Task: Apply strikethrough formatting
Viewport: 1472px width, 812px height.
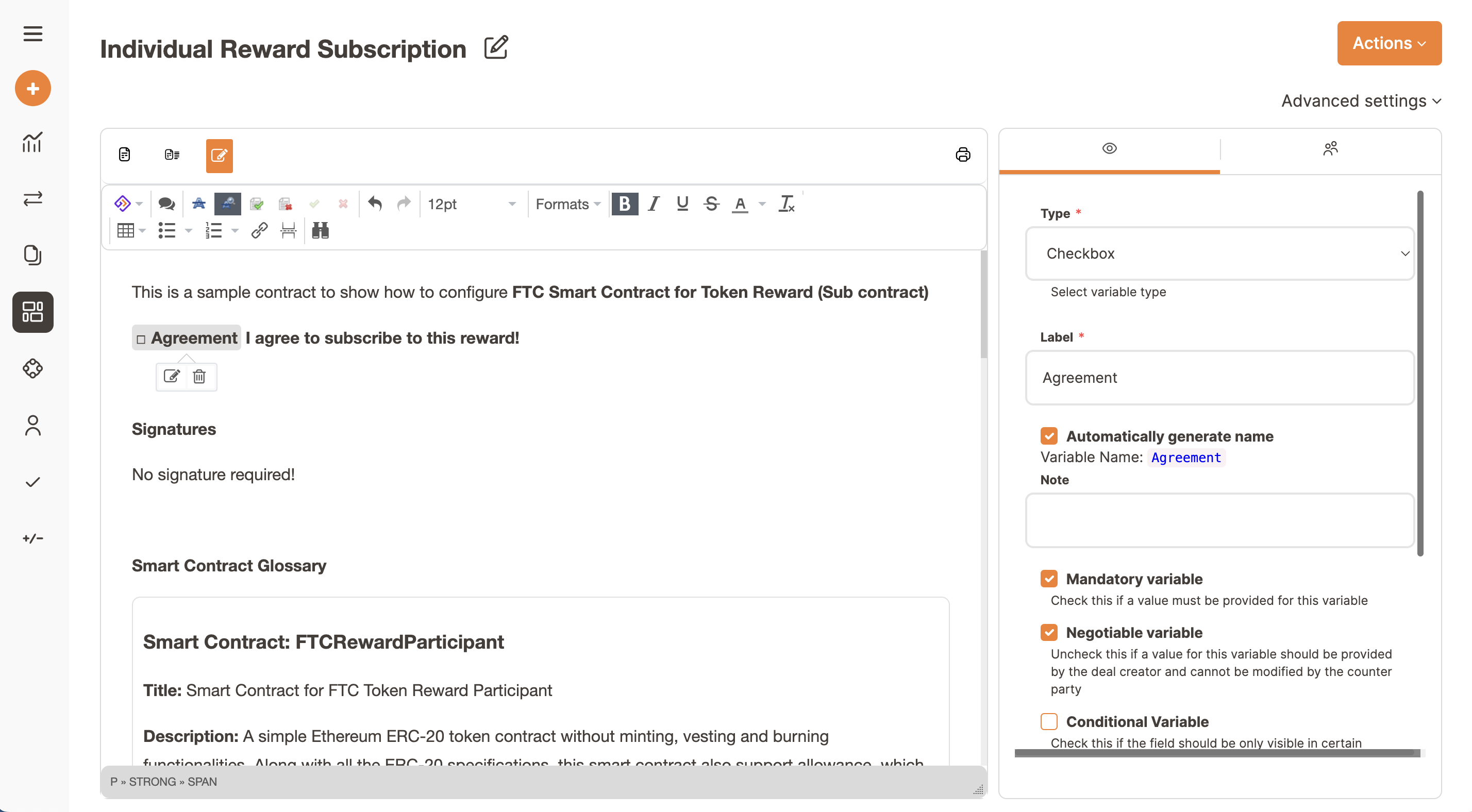Action: pyautogui.click(x=711, y=204)
